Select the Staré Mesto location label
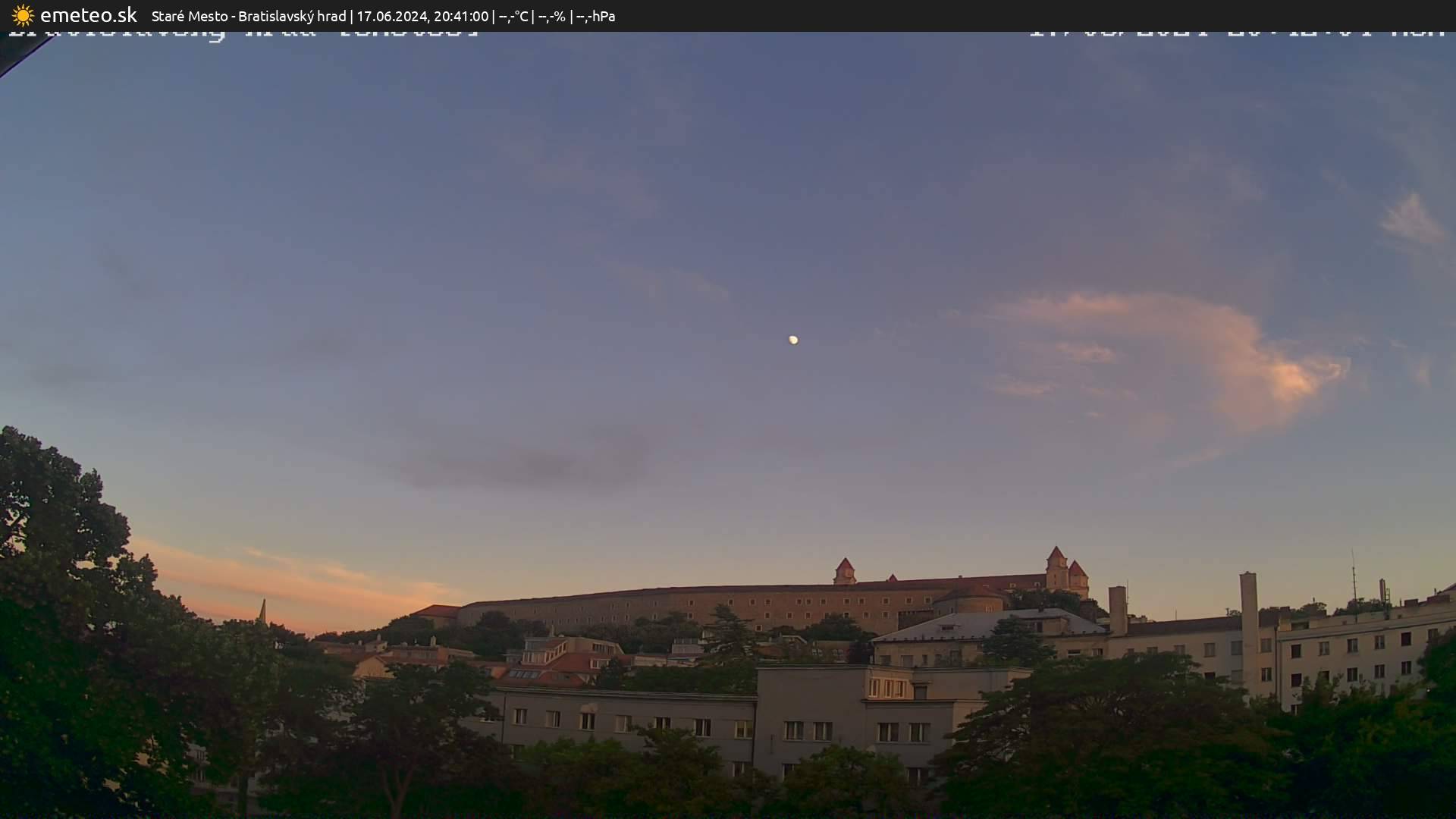Viewport: 1456px width, 819px height. (x=188, y=15)
